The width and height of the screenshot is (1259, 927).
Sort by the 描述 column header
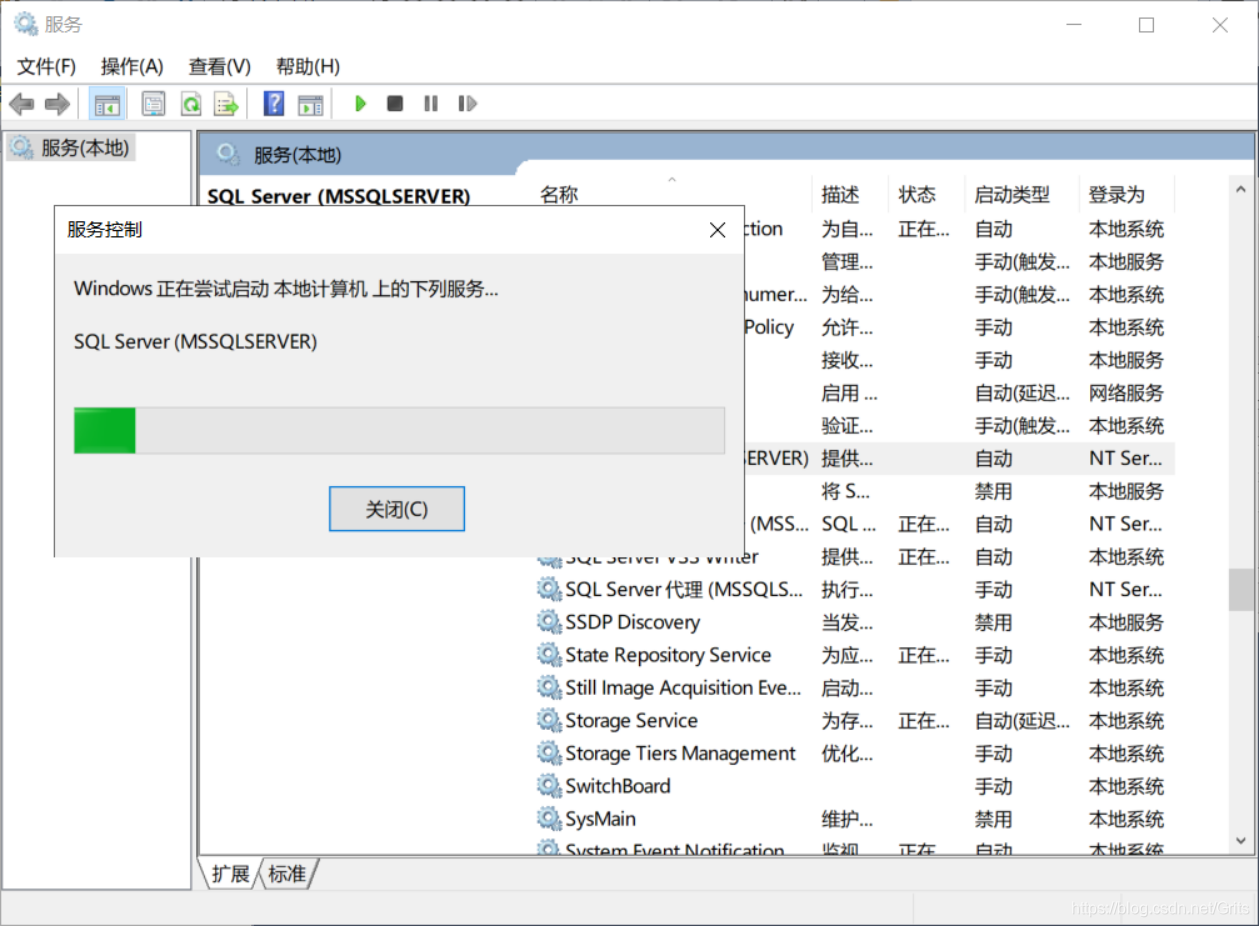(851, 194)
